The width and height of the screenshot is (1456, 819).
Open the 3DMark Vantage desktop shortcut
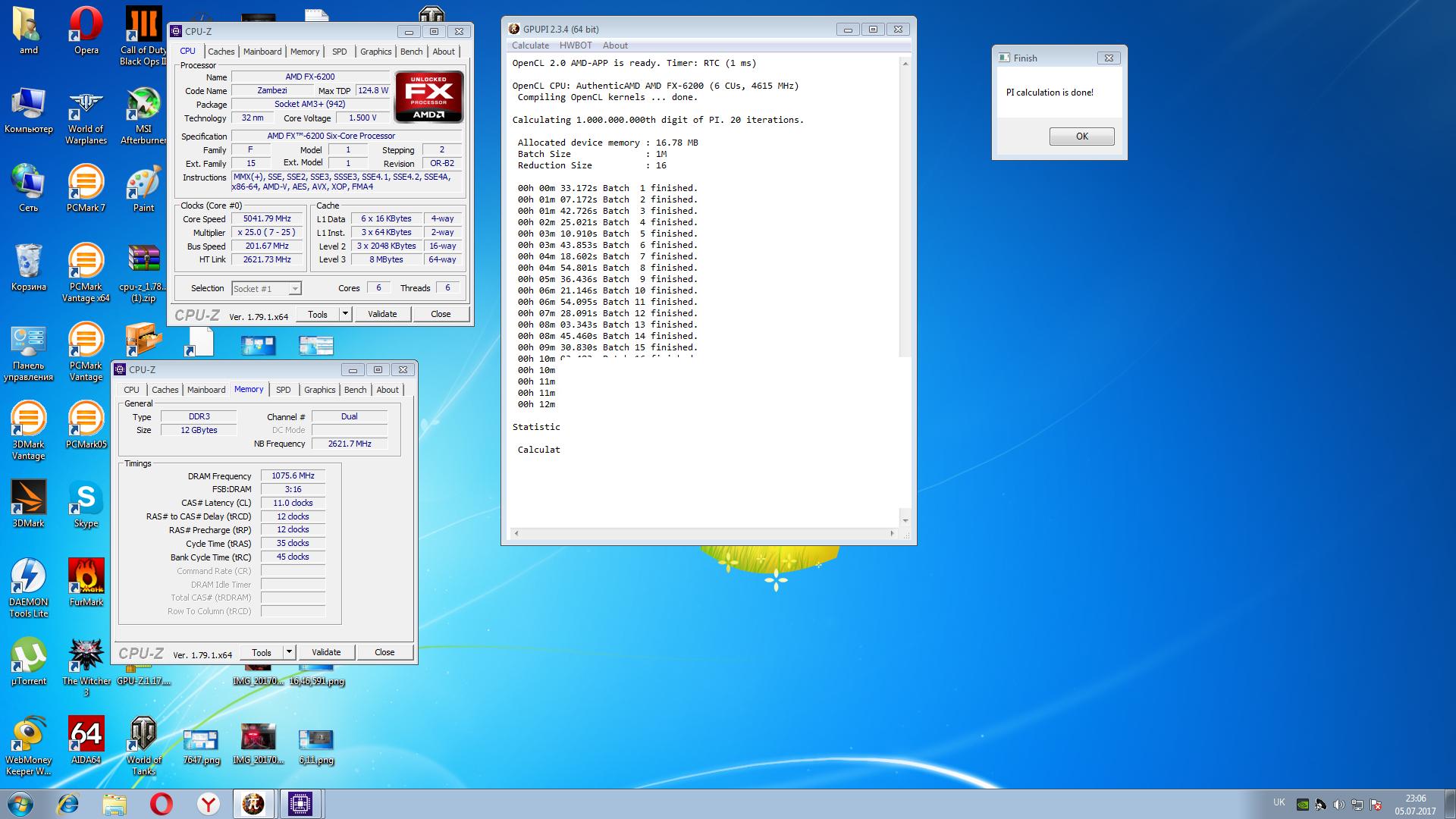point(28,431)
